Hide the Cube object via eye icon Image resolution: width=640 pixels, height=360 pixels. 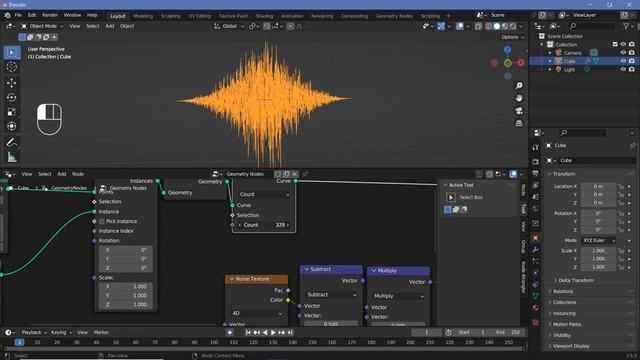(x=623, y=61)
